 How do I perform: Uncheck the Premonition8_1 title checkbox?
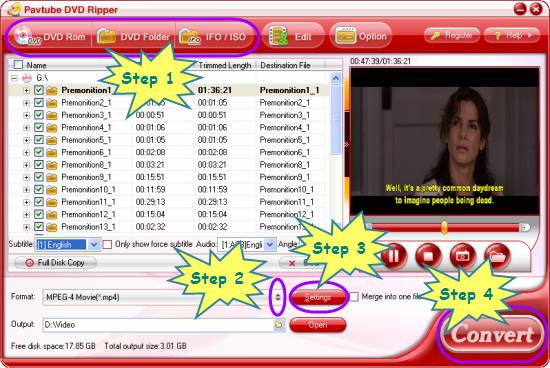point(39,165)
